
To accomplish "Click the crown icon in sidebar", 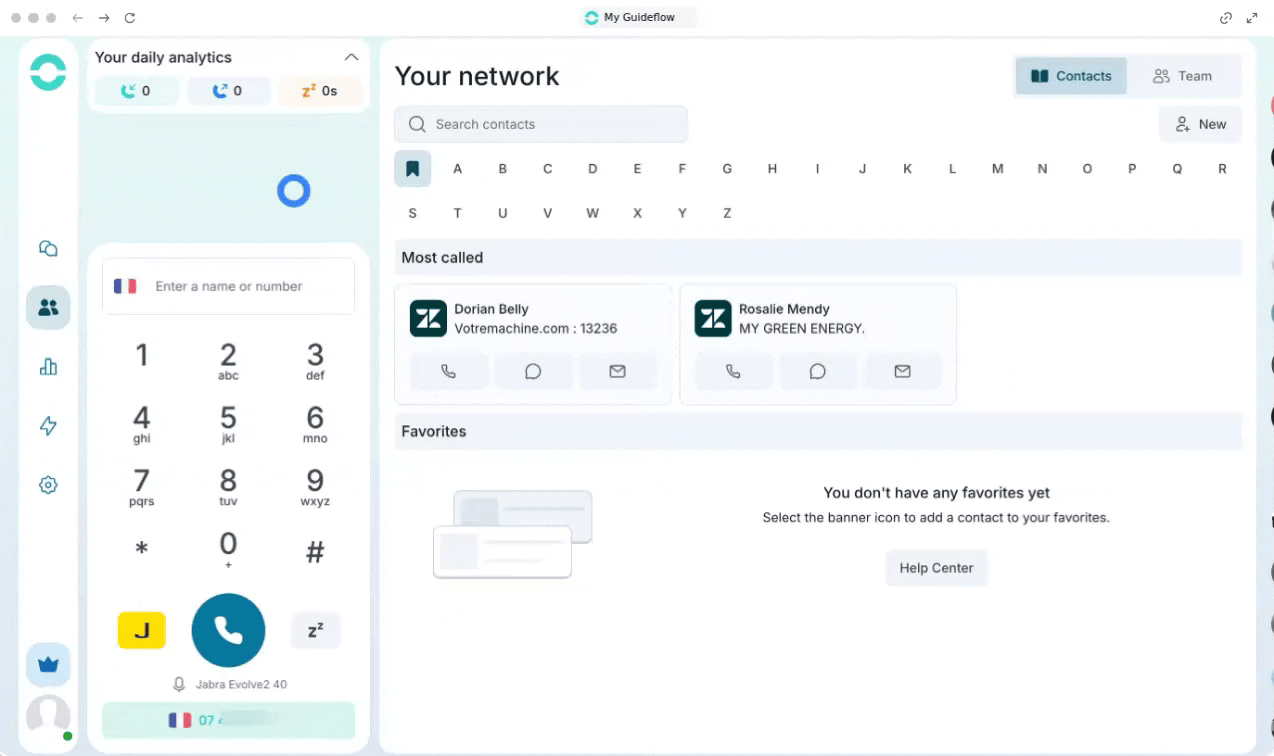I will (x=48, y=664).
